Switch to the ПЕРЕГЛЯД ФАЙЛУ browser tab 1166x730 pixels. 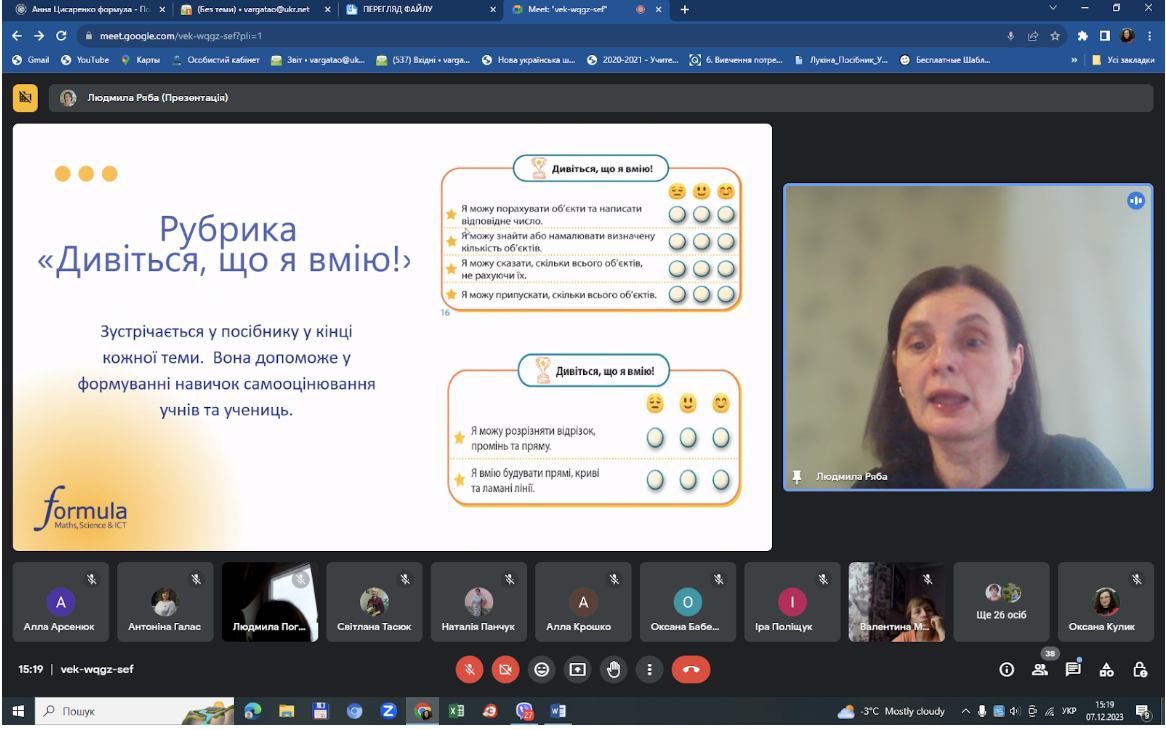pyautogui.click(x=419, y=10)
